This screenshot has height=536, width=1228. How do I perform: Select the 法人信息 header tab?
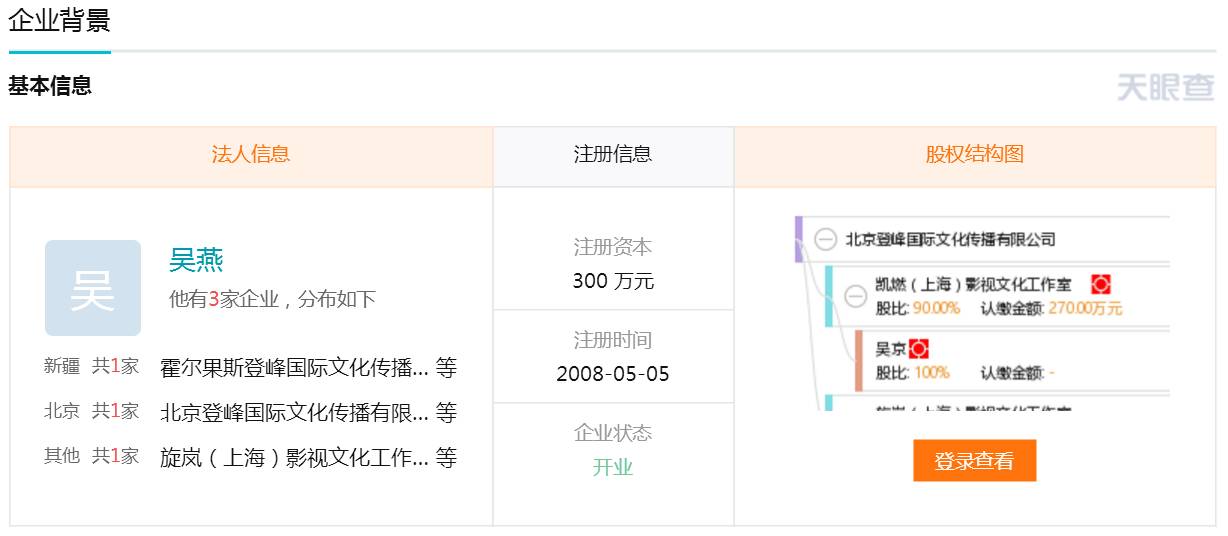pos(251,155)
